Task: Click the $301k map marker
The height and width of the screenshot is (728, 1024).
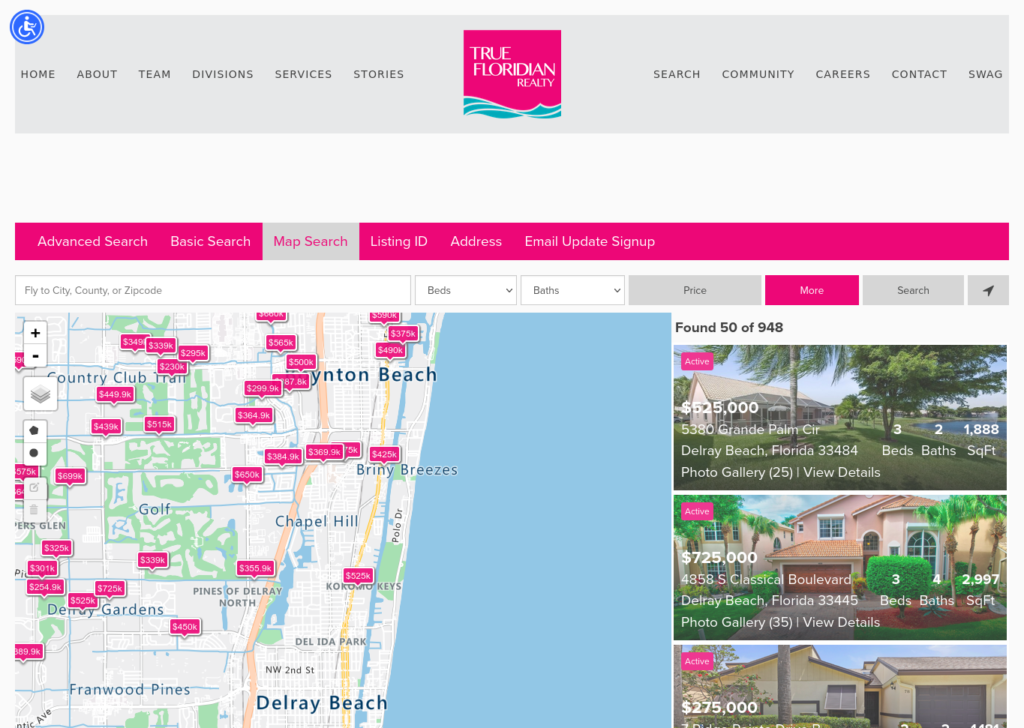Action: 42,569
